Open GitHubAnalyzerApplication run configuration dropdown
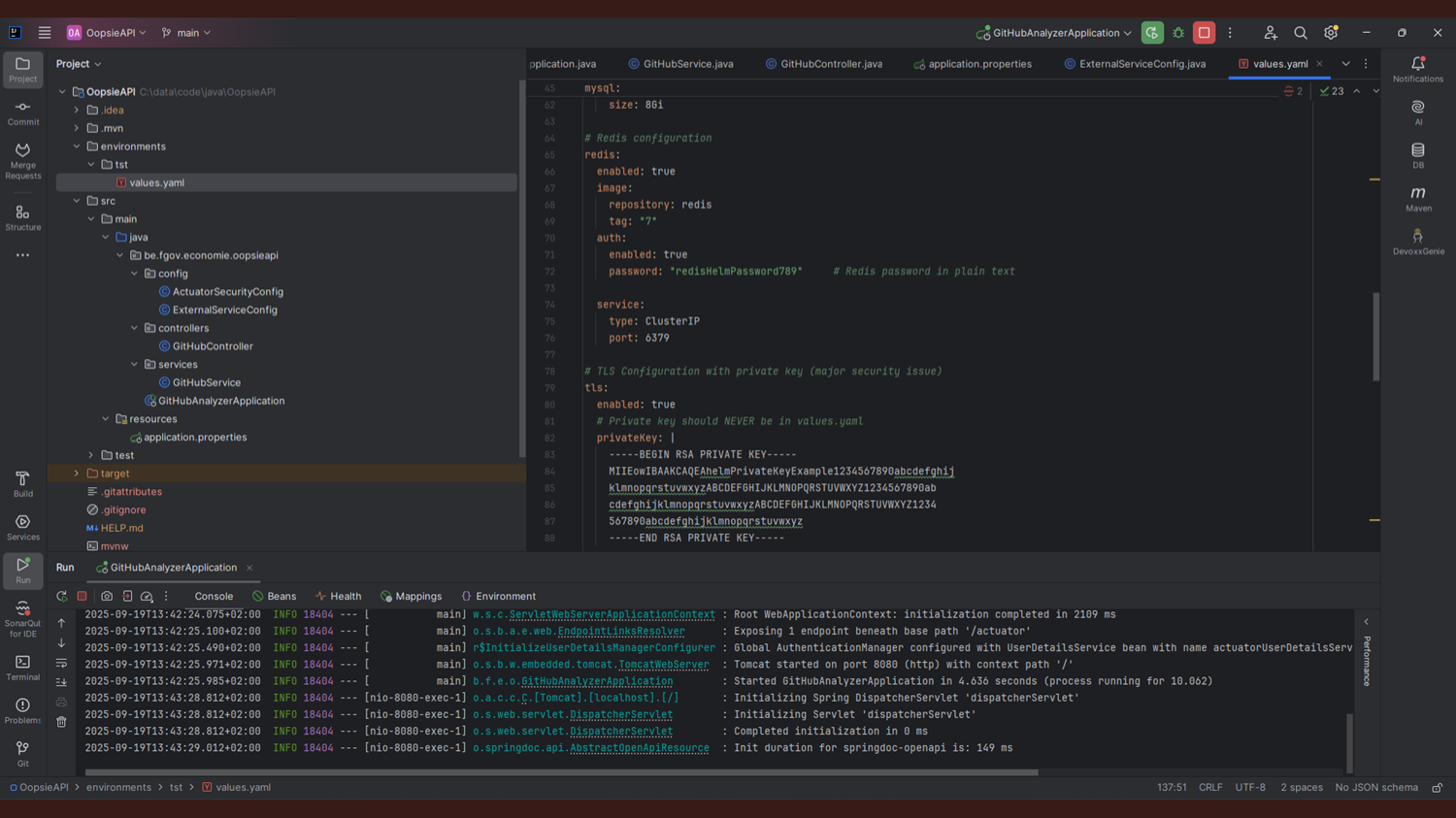The width and height of the screenshot is (1456, 818). 1055,33
